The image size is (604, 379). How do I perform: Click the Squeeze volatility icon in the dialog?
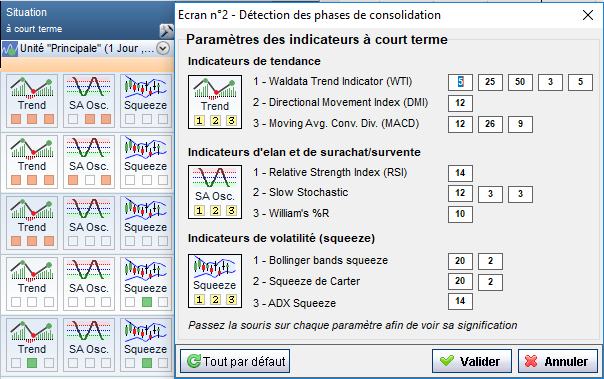(x=215, y=281)
